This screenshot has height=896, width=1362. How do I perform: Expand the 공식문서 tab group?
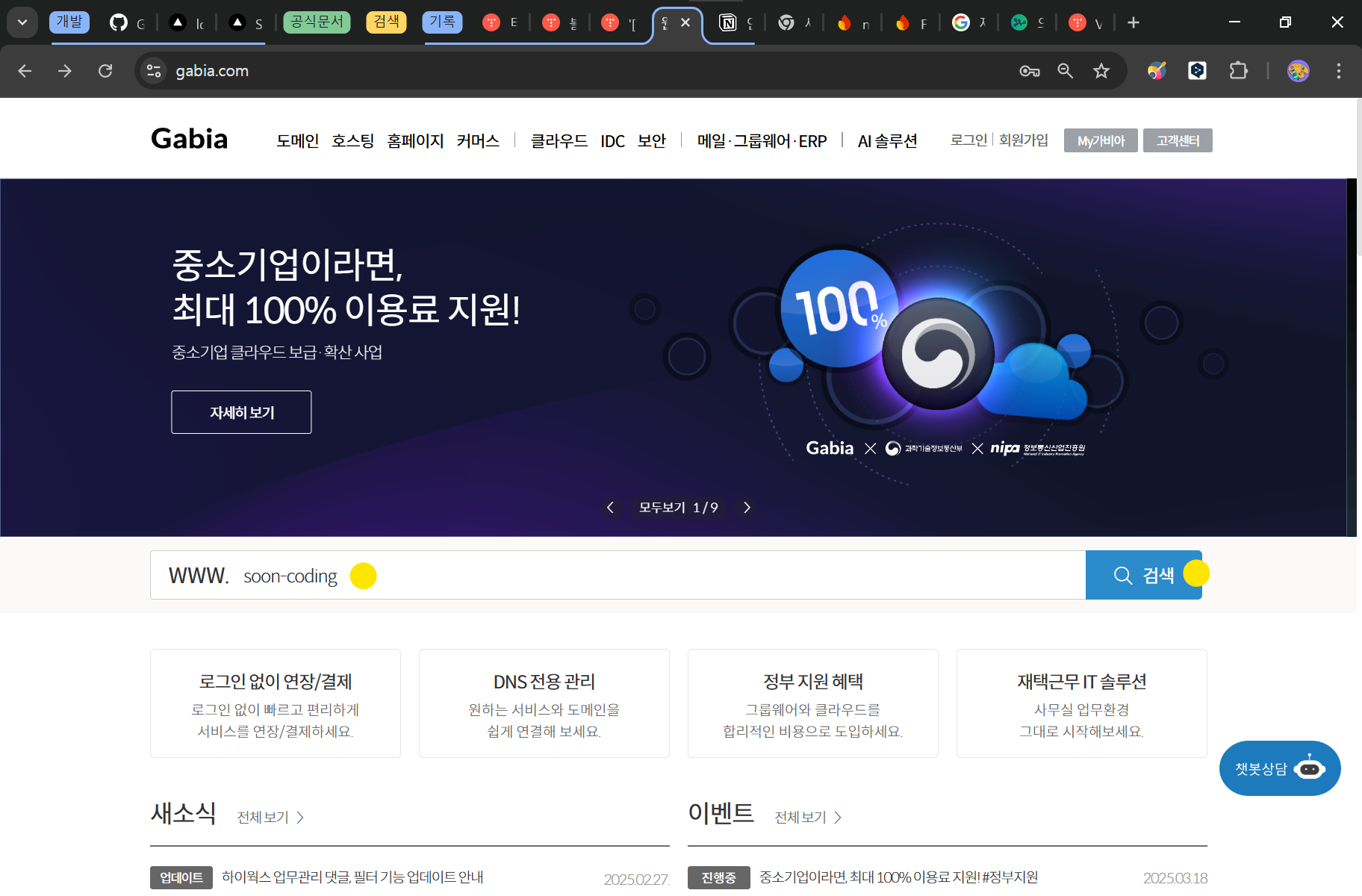click(317, 22)
